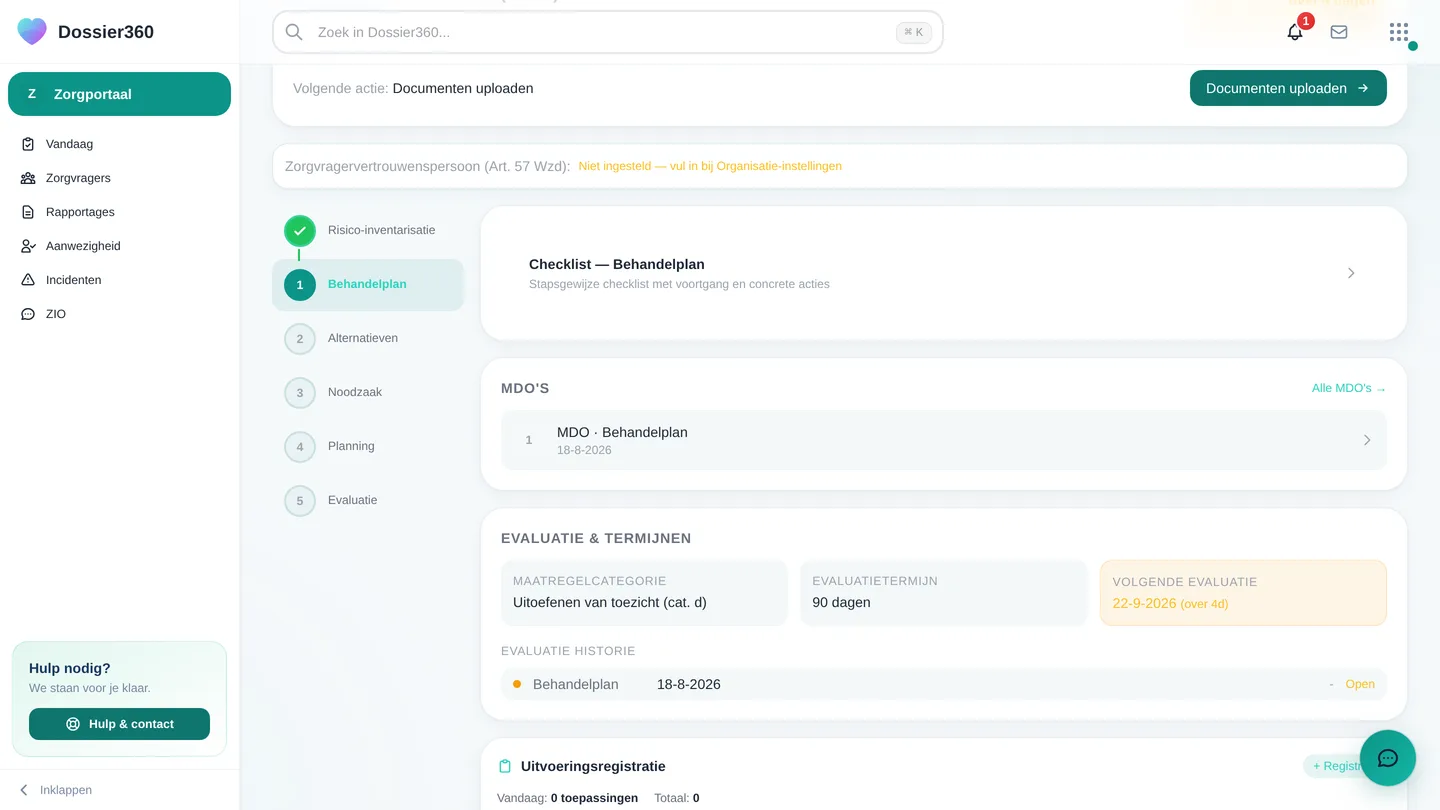
Task: Select the Behandelplan step
Action: point(368,285)
